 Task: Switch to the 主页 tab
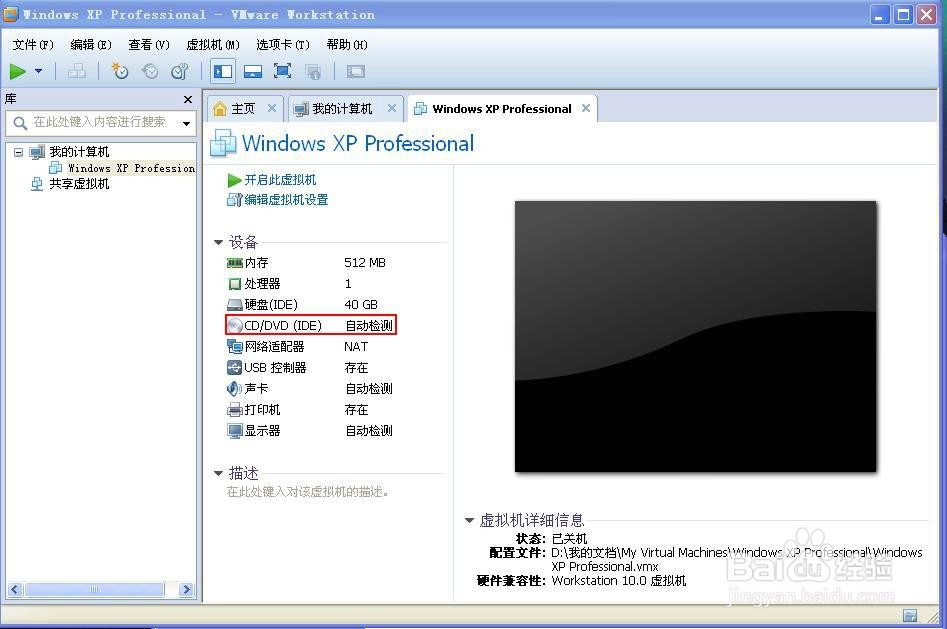(242, 107)
